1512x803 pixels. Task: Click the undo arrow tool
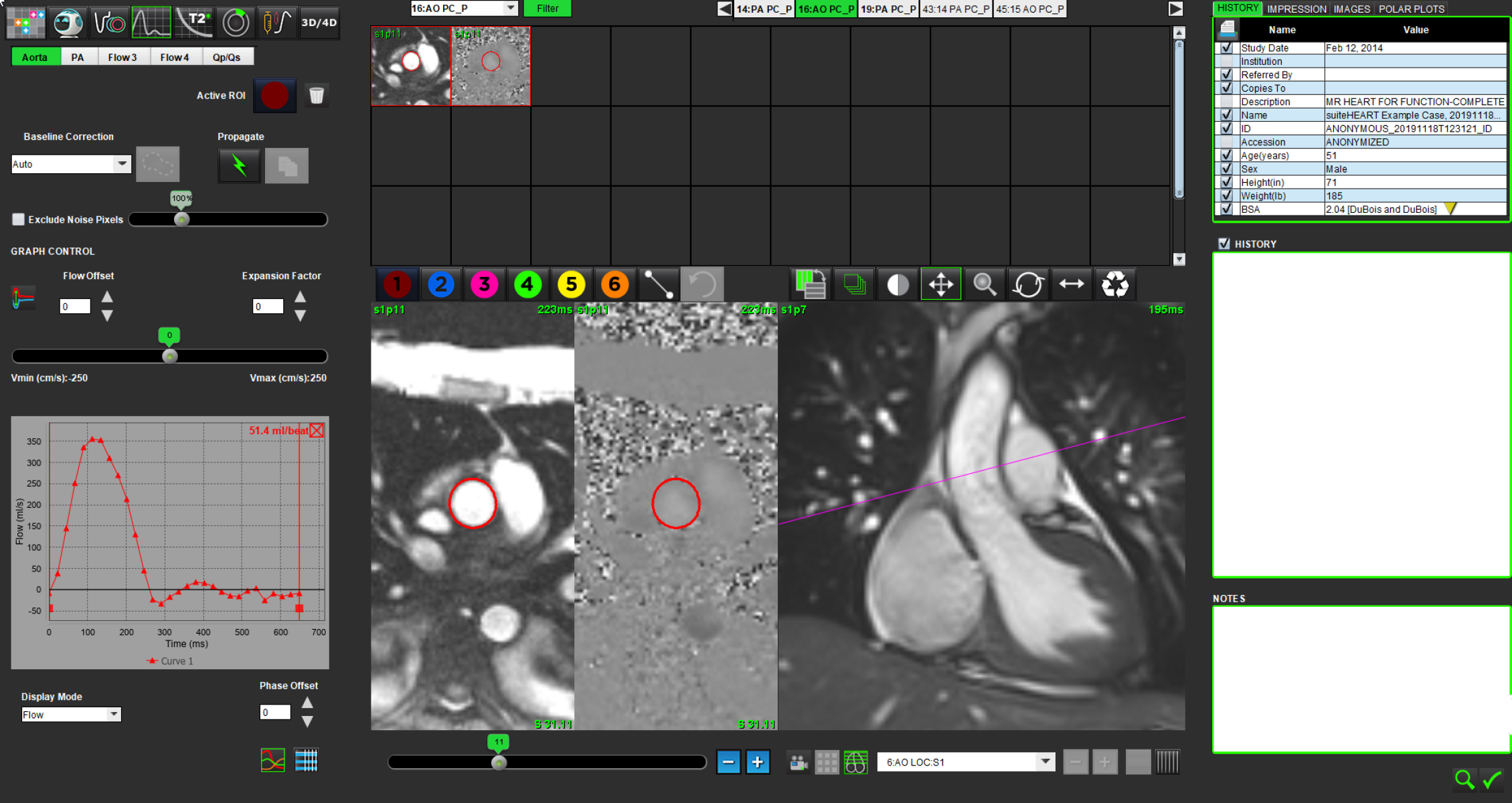coord(702,284)
